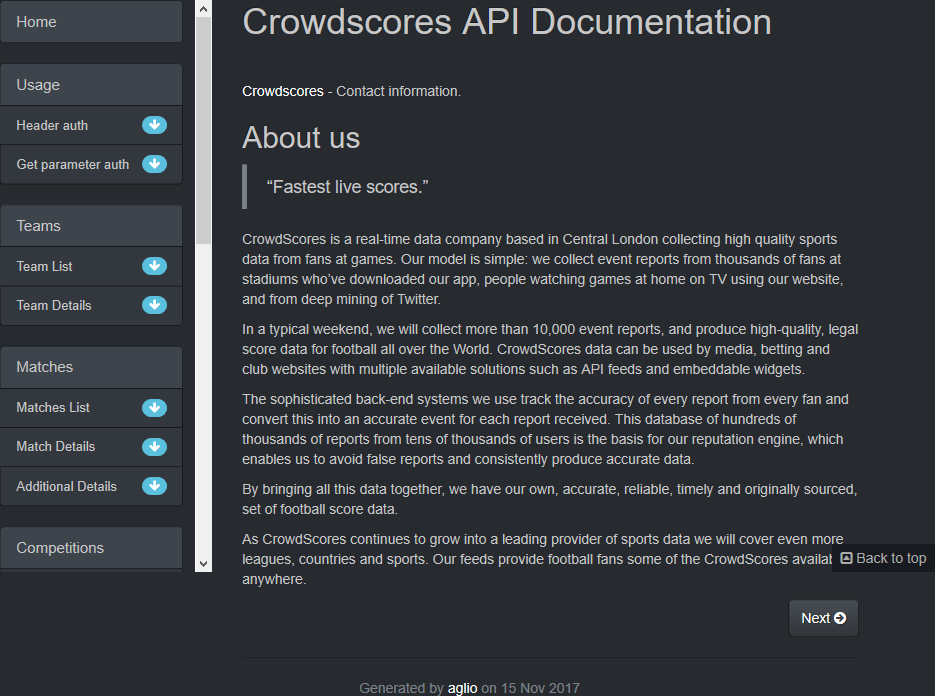Open the Matches section in sidebar
935x696 pixels.
point(91,367)
